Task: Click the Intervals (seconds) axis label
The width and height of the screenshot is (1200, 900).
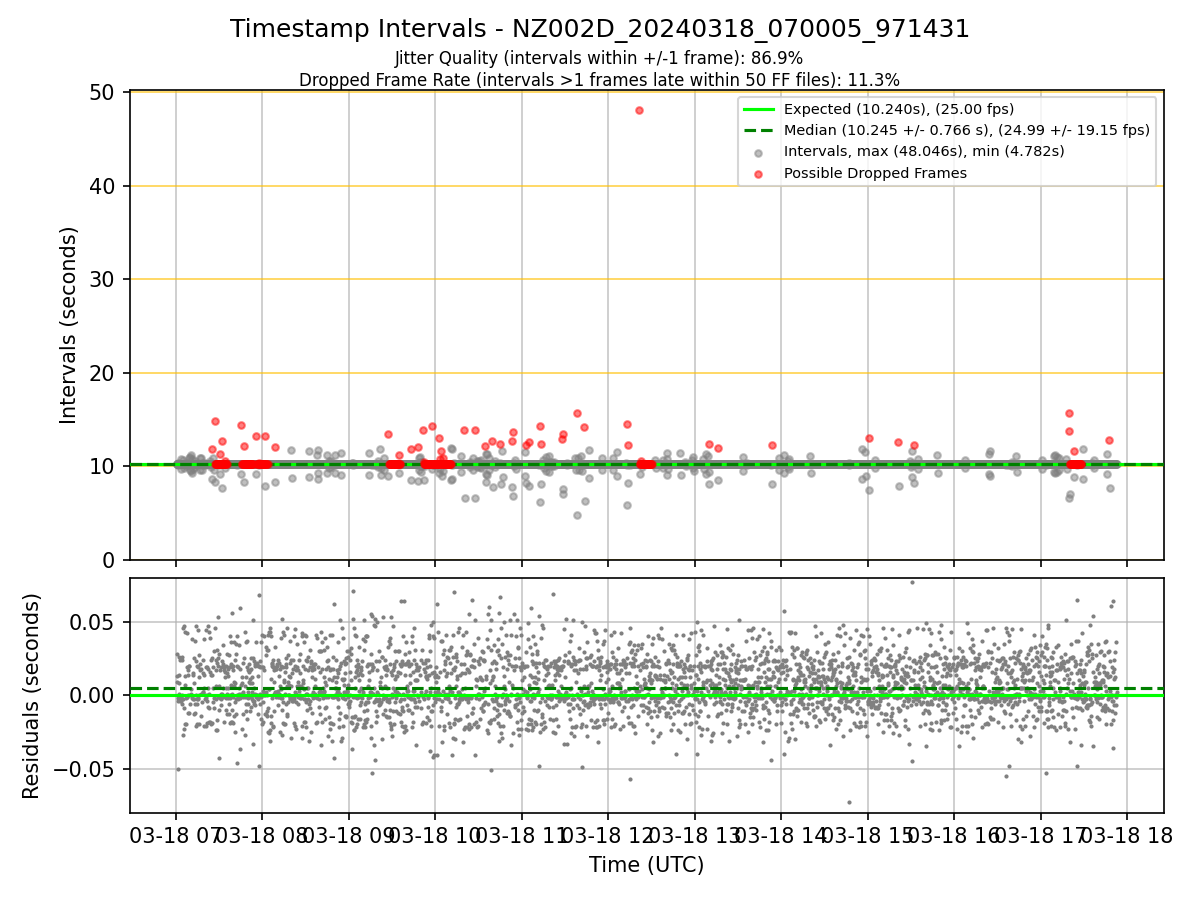Action: coord(68,325)
